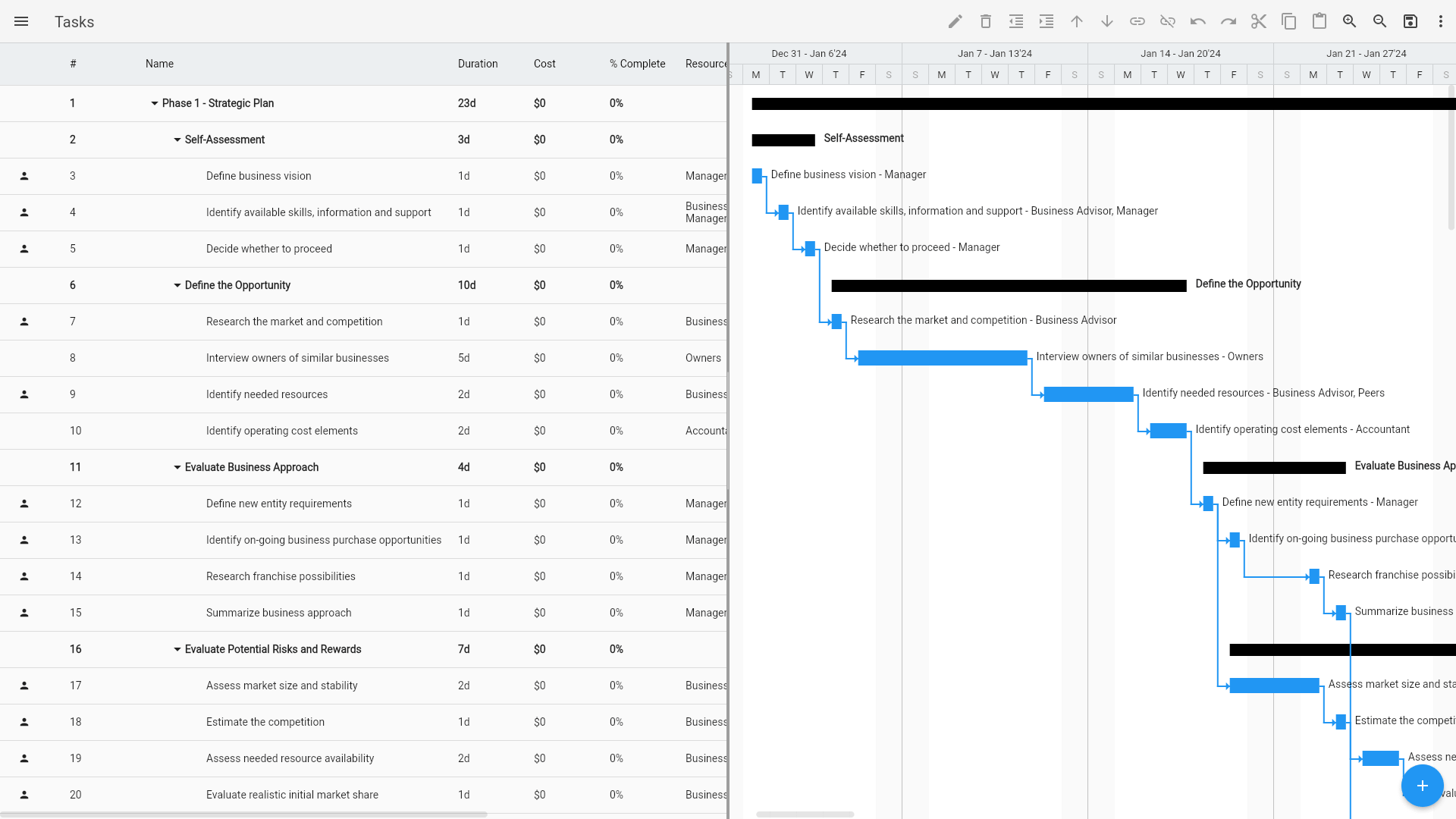The image size is (1456, 819).
Task: Open the more options menu
Action: (x=1441, y=21)
